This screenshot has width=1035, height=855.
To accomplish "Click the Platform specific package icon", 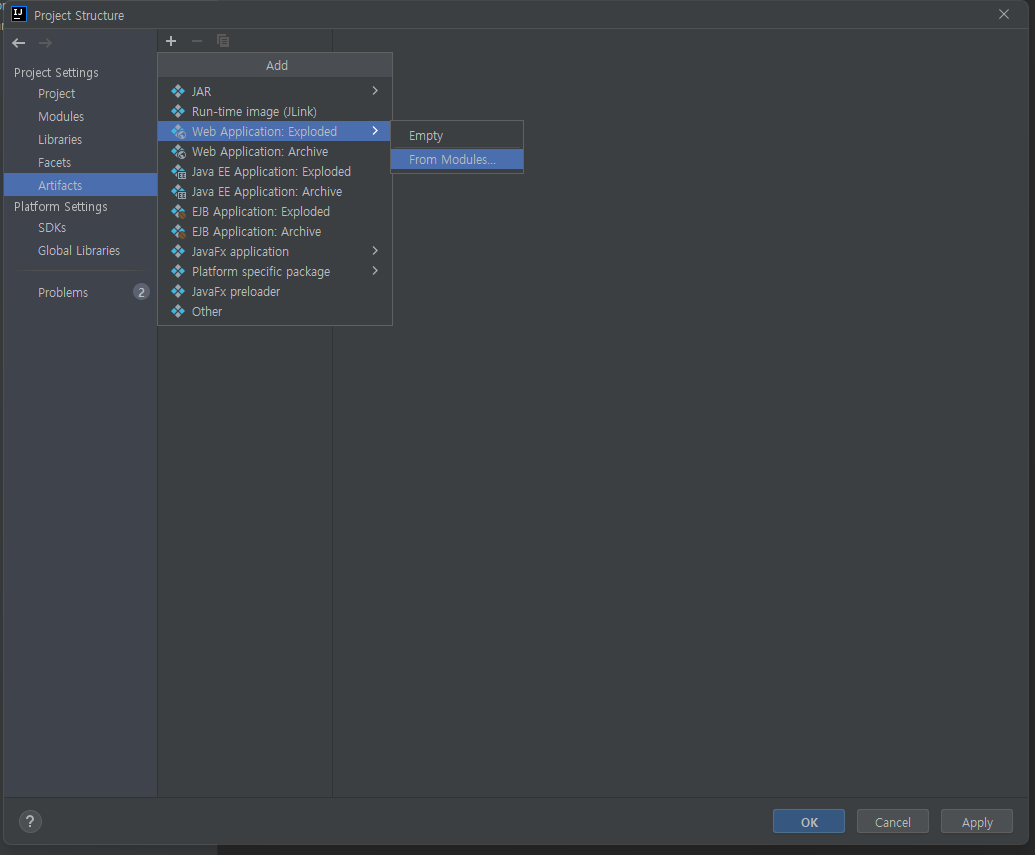I will click(178, 271).
